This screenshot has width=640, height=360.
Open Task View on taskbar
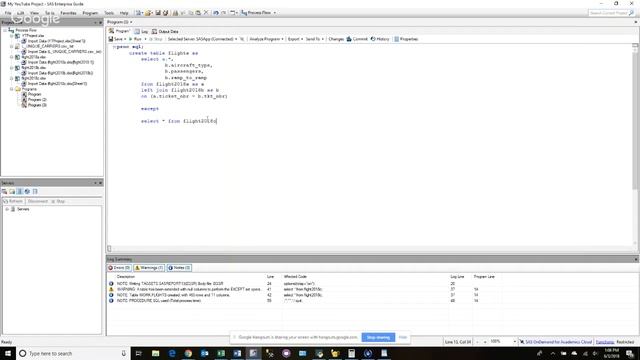point(139,353)
